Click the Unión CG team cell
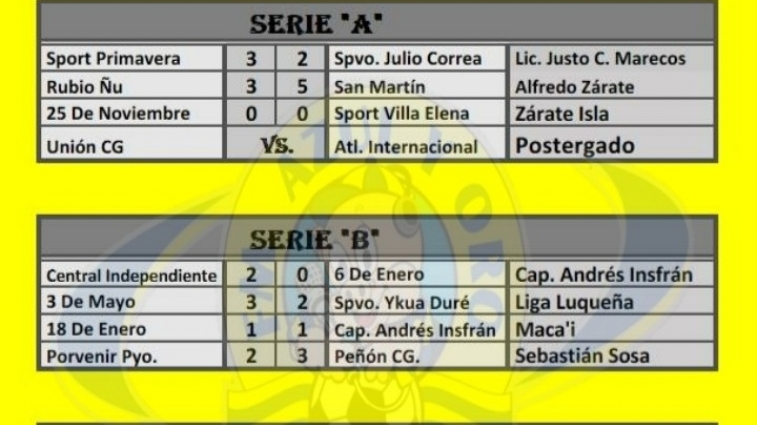 click(x=84, y=146)
